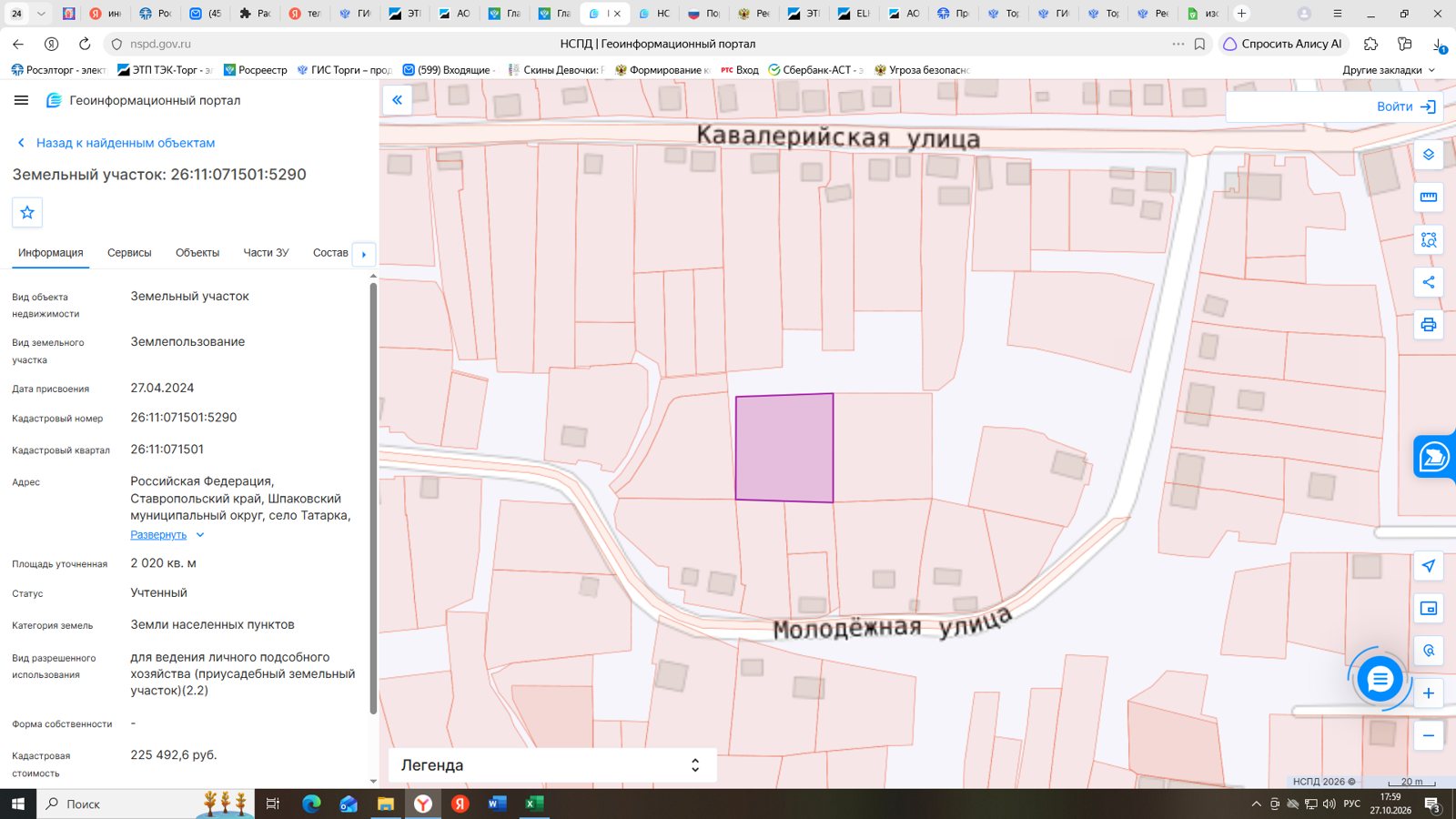Open Word from the Windows taskbar
Image resolution: width=1456 pixels, height=819 pixels.
[x=497, y=804]
